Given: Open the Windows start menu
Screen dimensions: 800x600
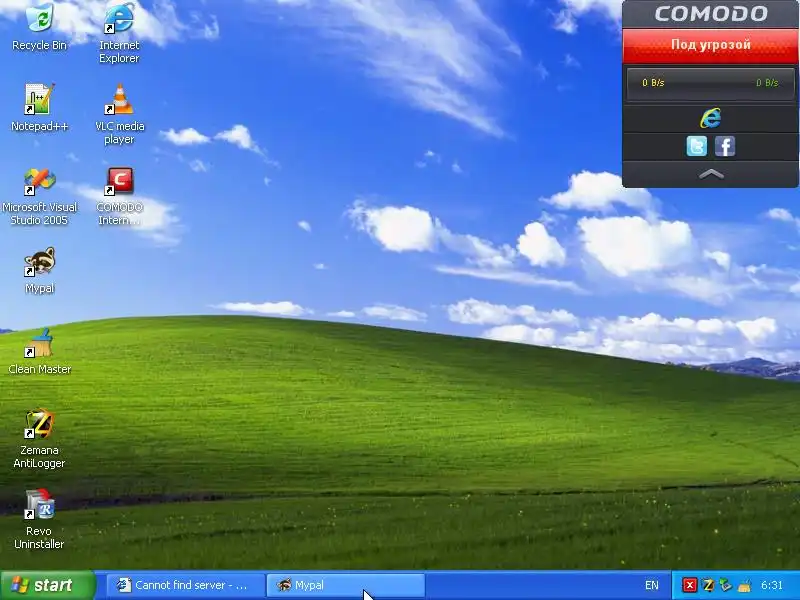Looking at the screenshot, I should click(47, 585).
